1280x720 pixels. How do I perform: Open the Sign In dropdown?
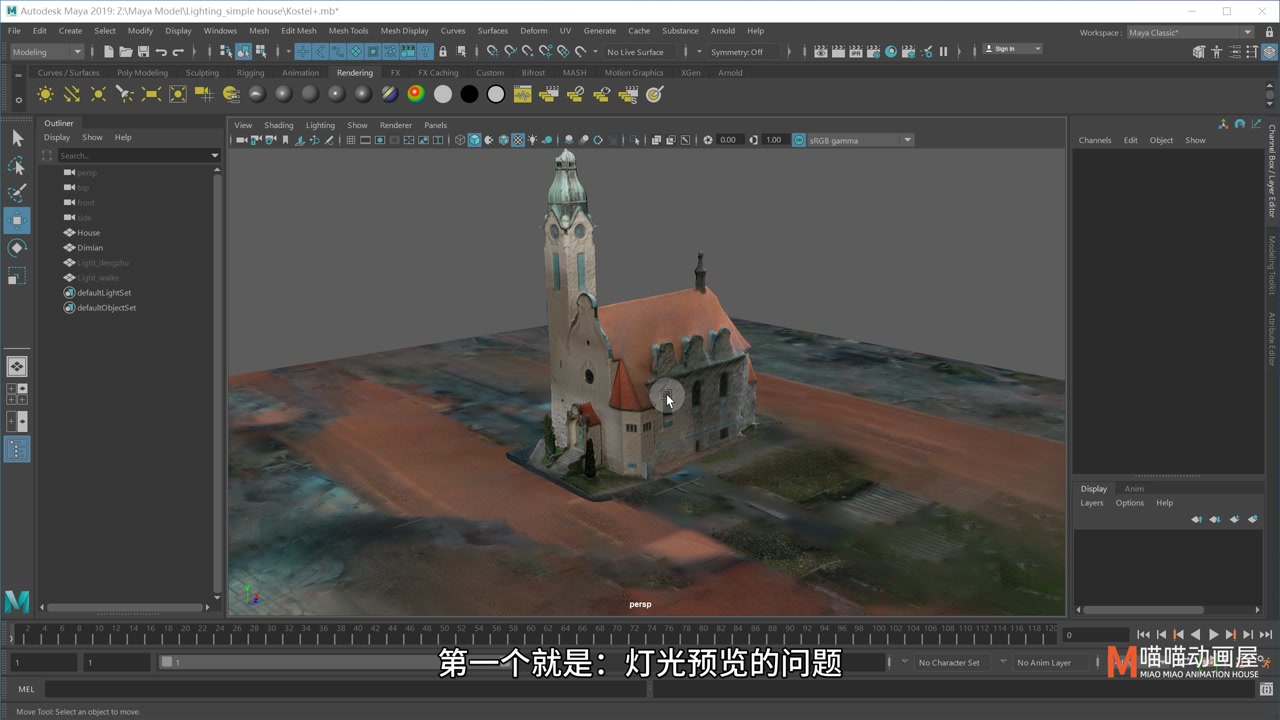(x=1012, y=49)
